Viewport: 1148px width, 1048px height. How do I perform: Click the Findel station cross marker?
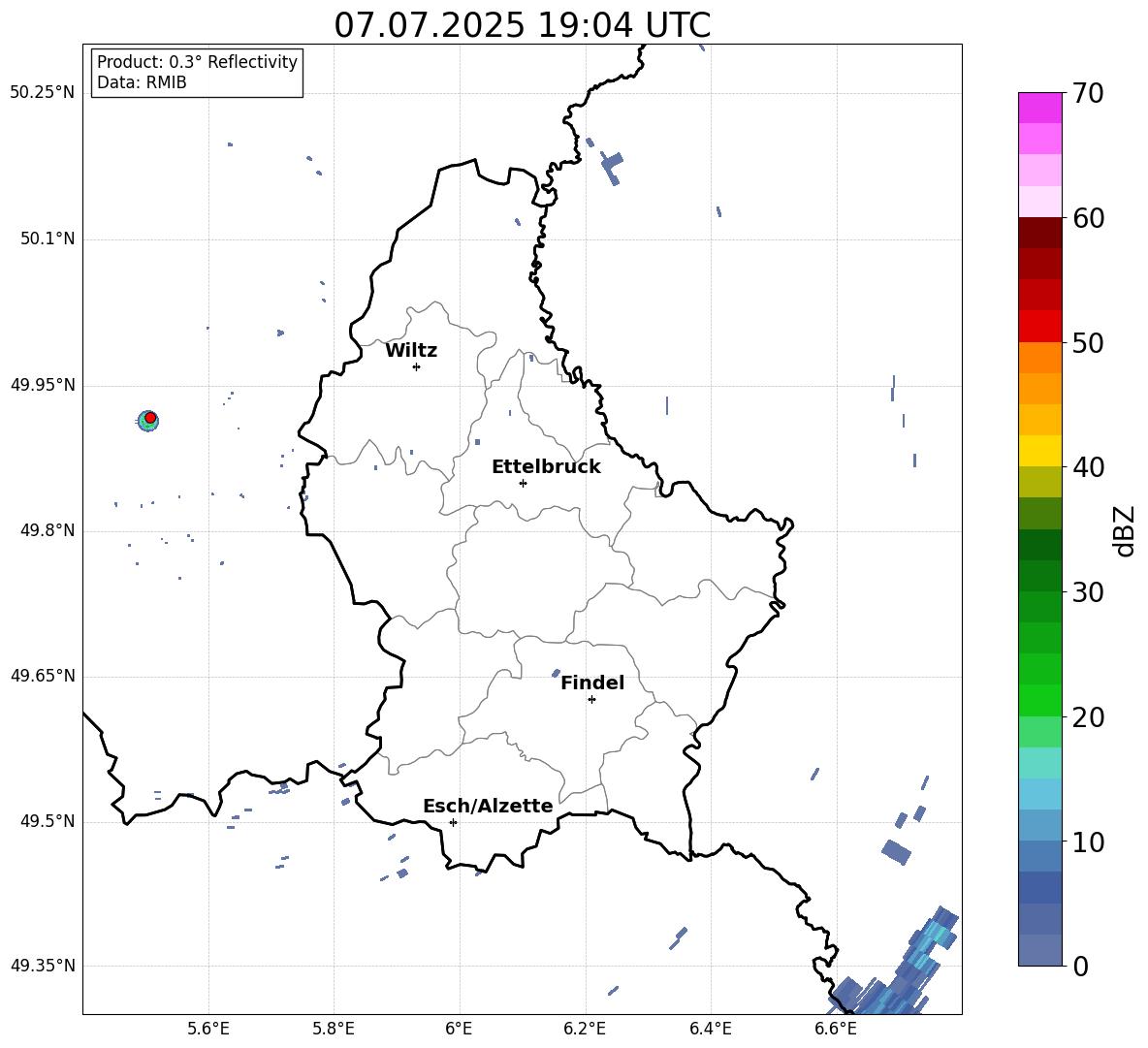(x=591, y=700)
